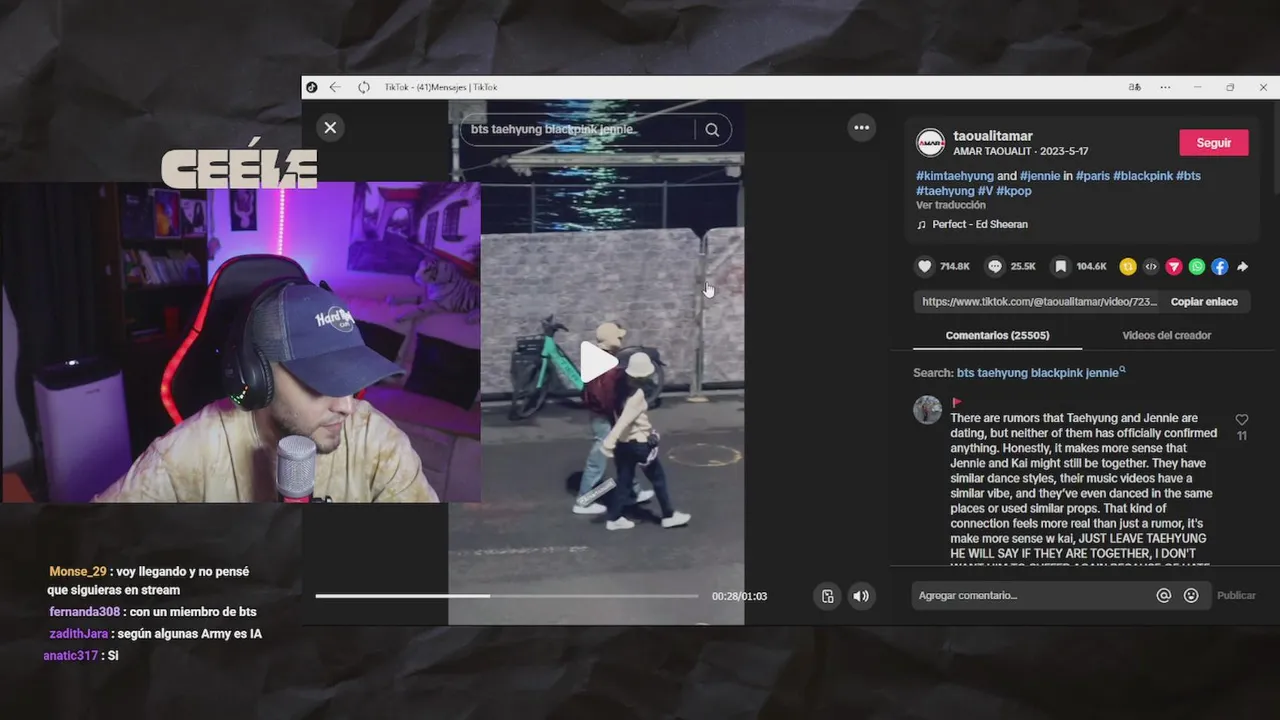Click the mention @ icon in comment box

(1163, 595)
